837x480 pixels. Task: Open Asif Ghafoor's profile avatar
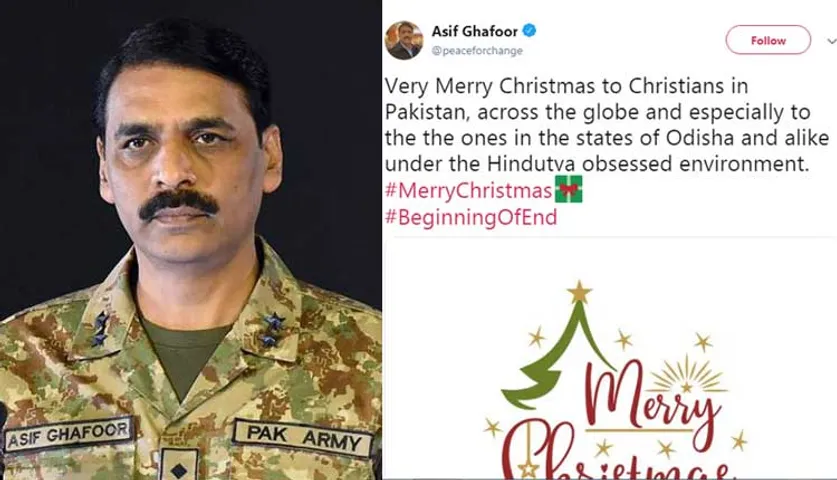click(404, 41)
